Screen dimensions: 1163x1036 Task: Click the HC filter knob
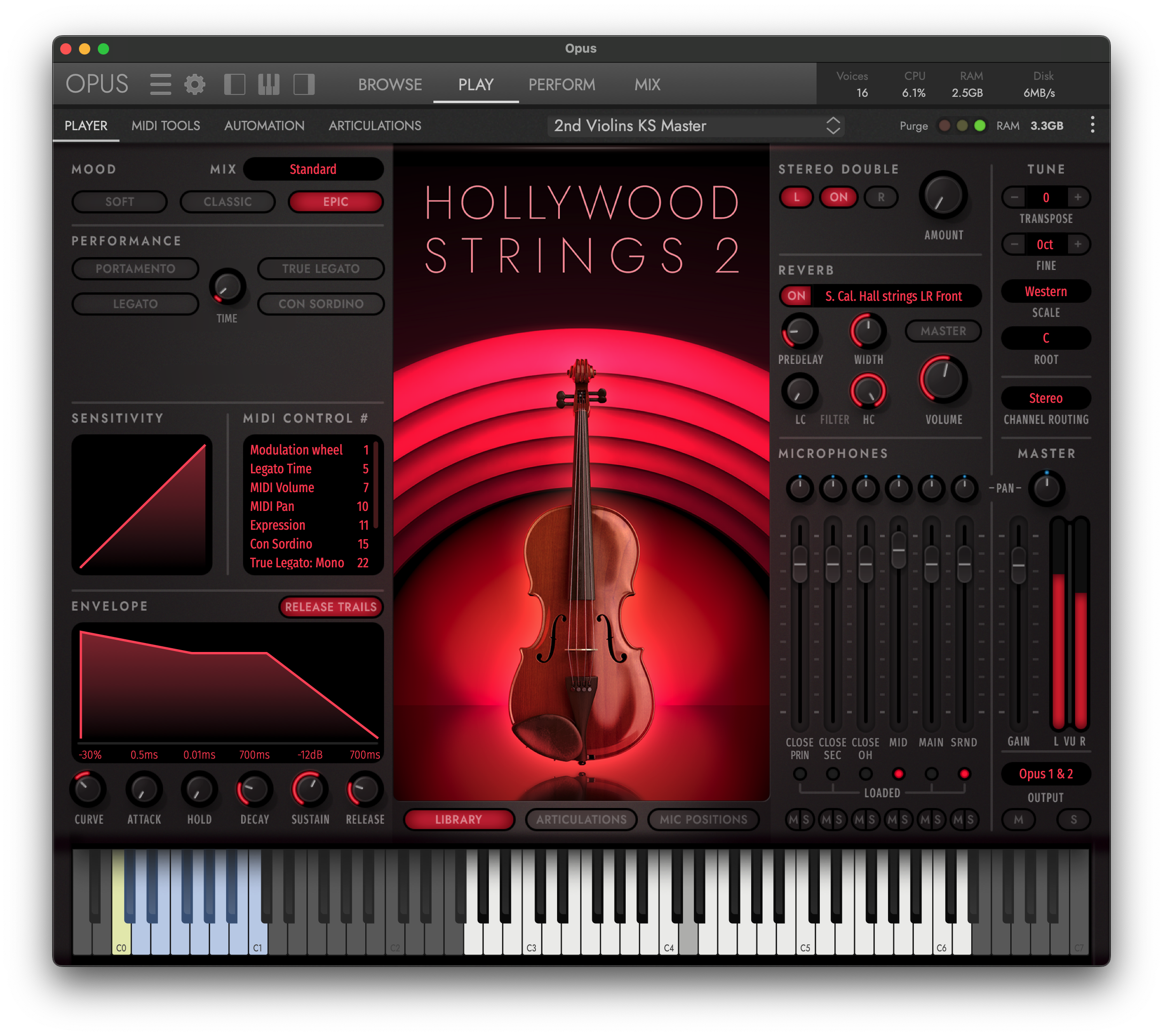pos(868,391)
